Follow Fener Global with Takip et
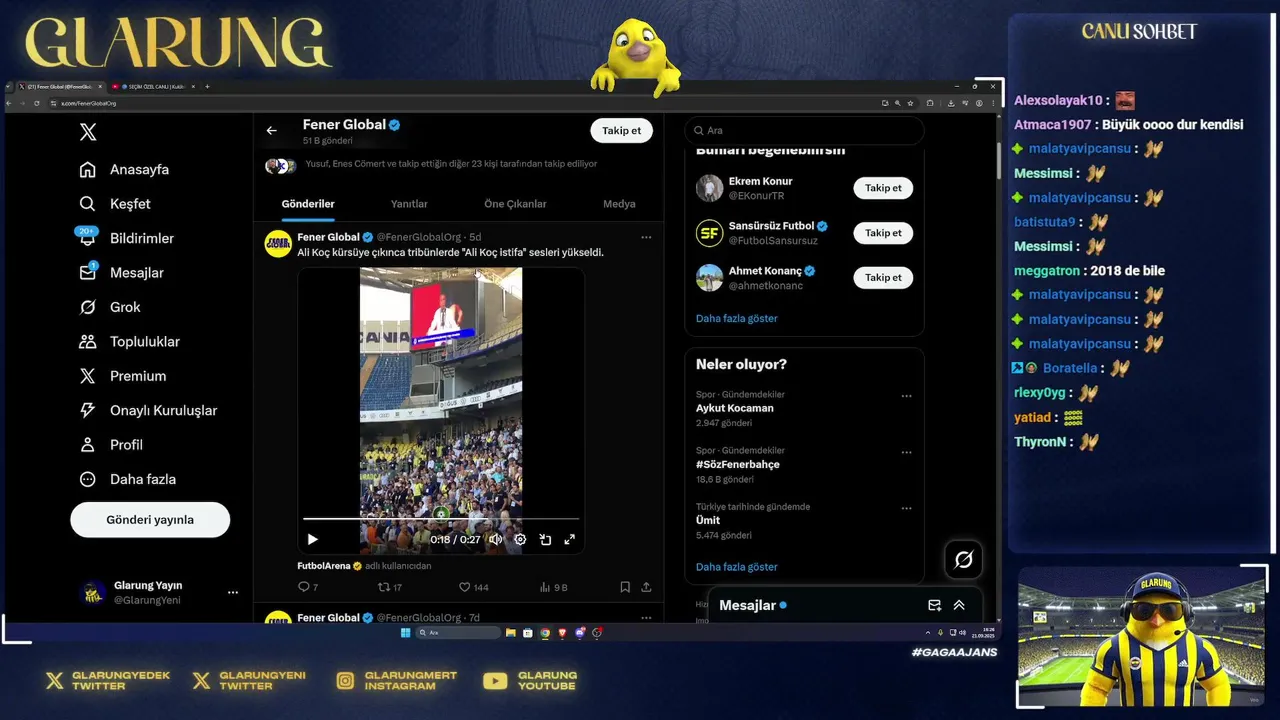The height and width of the screenshot is (720, 1280). (621, 131)
